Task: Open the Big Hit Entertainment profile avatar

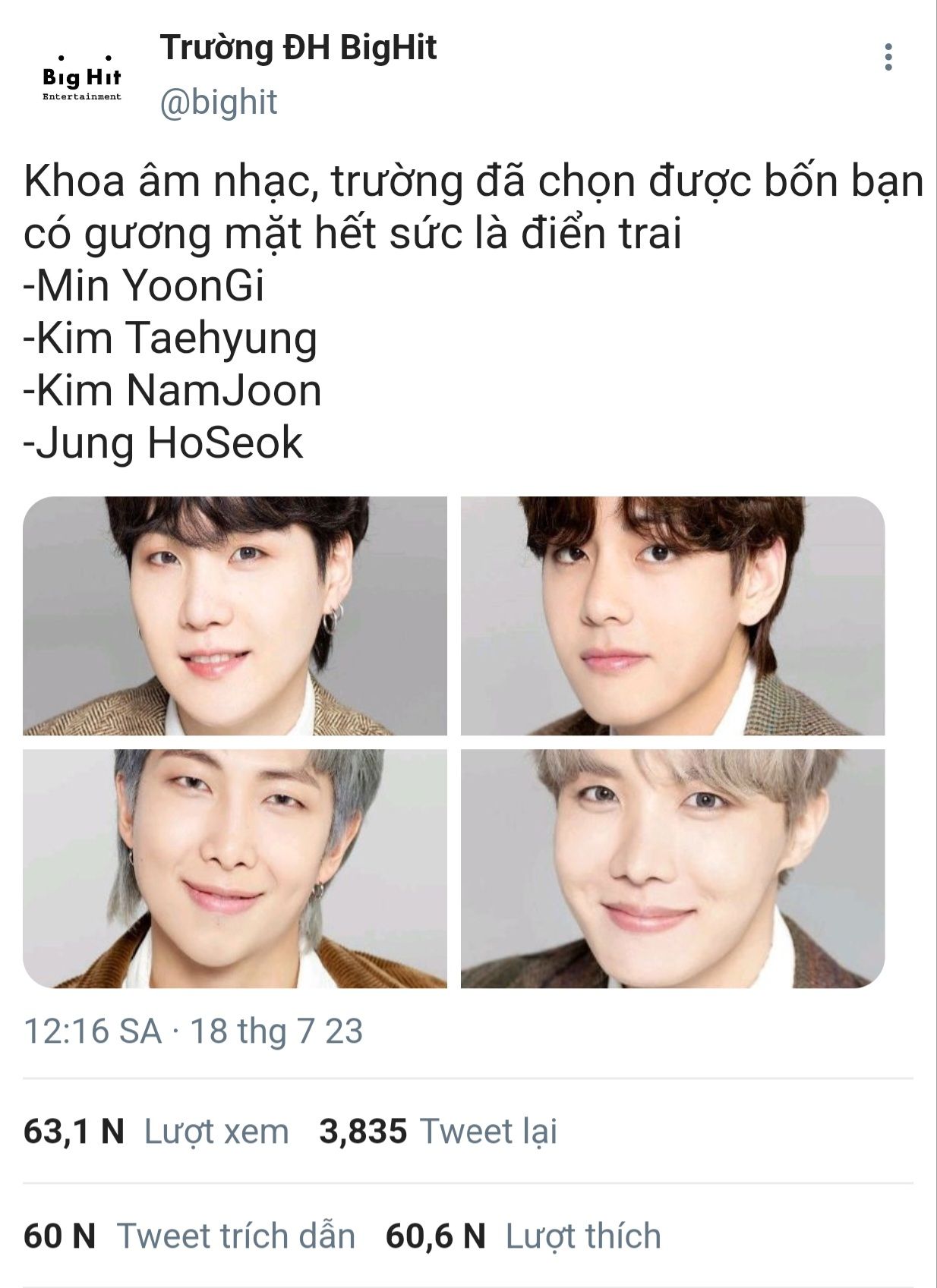Action: tap(82, 77)
